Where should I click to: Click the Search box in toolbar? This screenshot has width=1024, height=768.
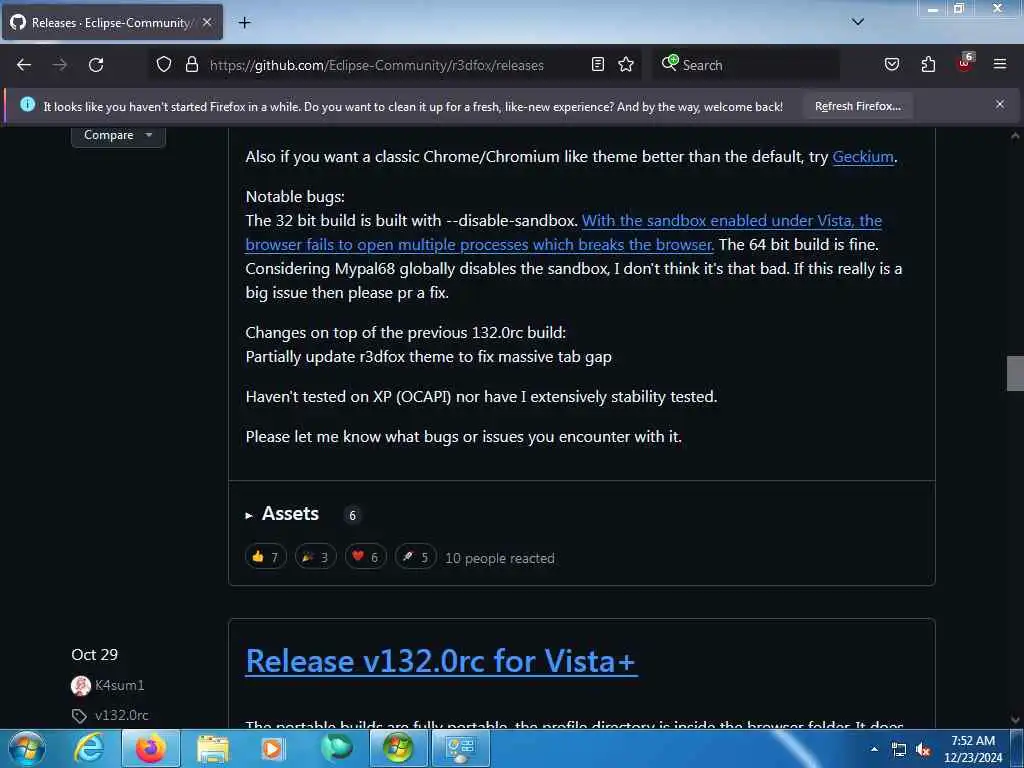(x=745, y=65)
